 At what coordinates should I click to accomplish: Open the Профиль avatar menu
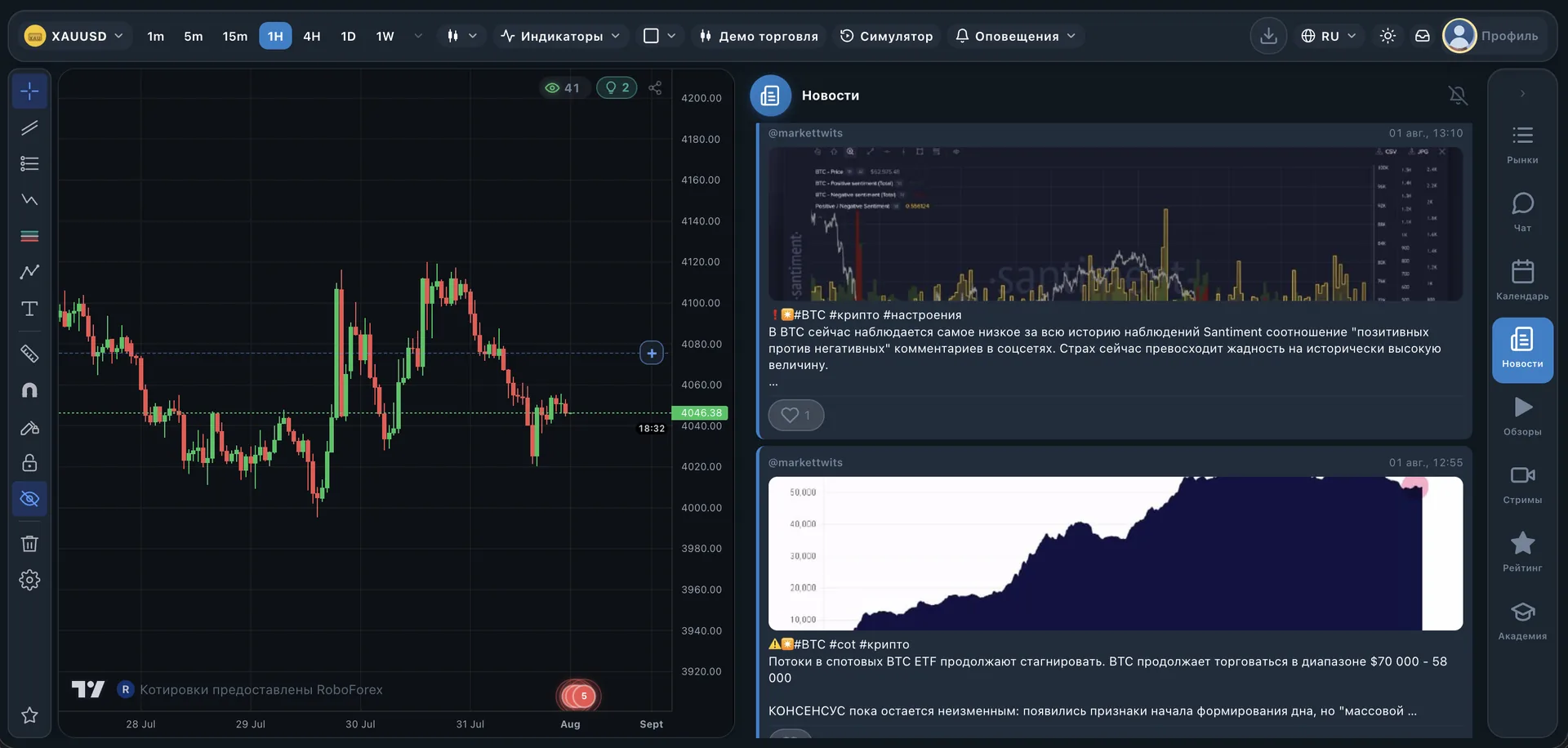tap(1491, 36)
